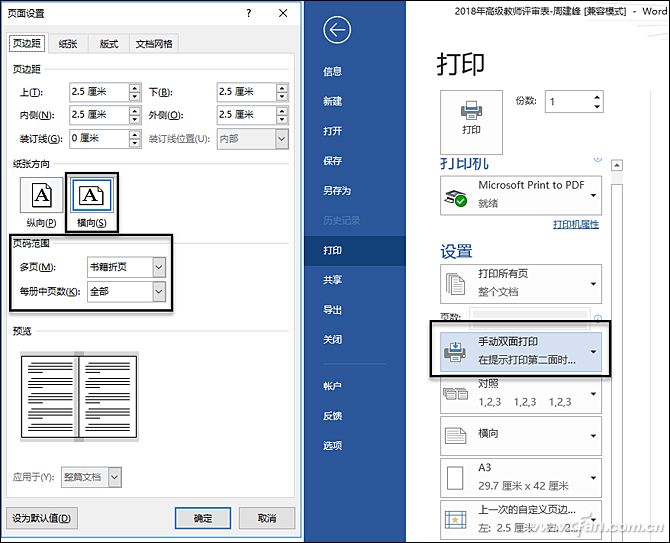The image size is (670, 543).
Task: Increase print copies 份数 with up arrow
Action: 597,97
